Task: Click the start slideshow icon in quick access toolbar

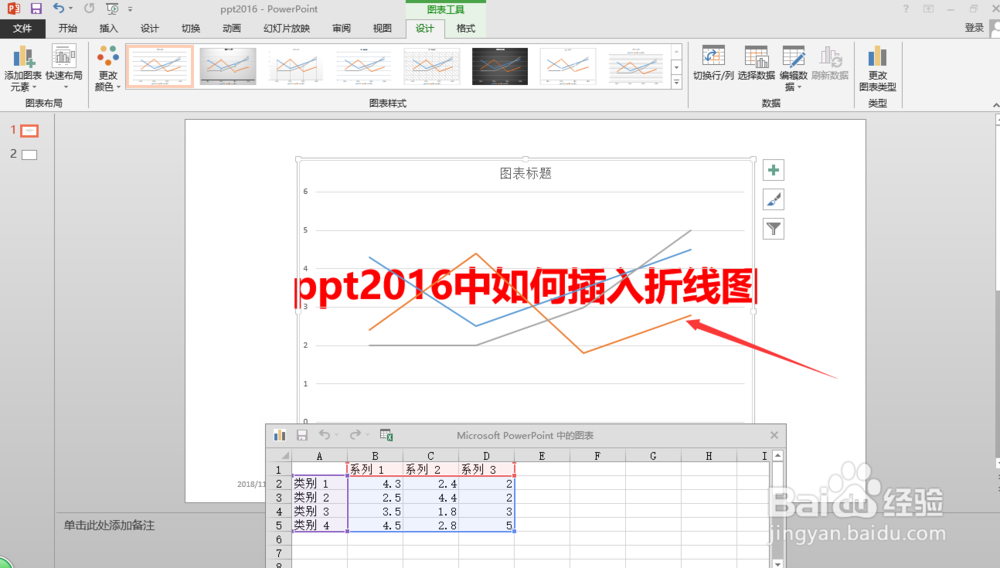Action: pos(112,9)
